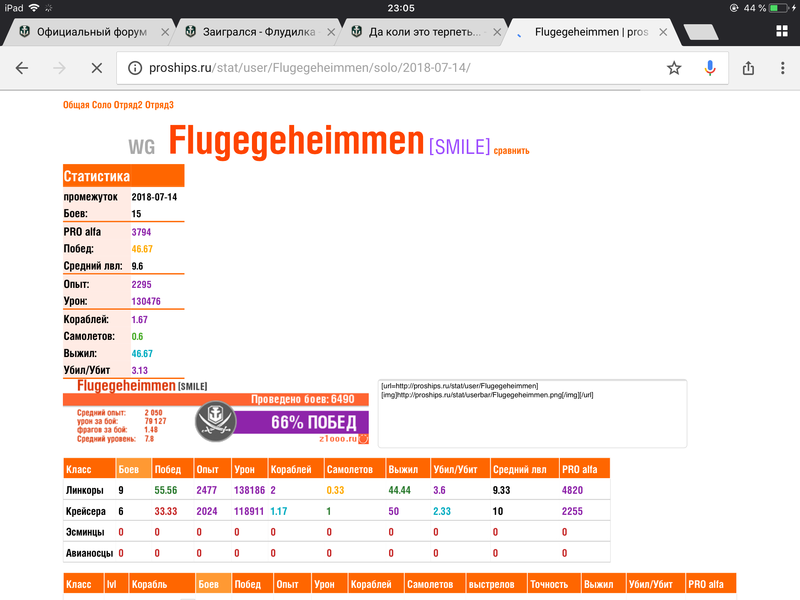Click the 66% ПОБЕД userbar banner
This screenshot has width=800, height=600.
[301, 422]
